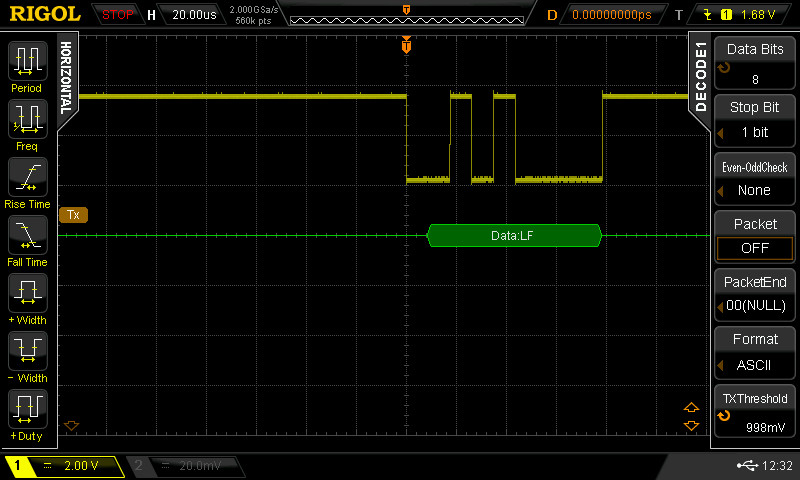Toggle channel 1 at 2.00 V
The height and width of the screenshot is (480, 800).
click(64, 466)
